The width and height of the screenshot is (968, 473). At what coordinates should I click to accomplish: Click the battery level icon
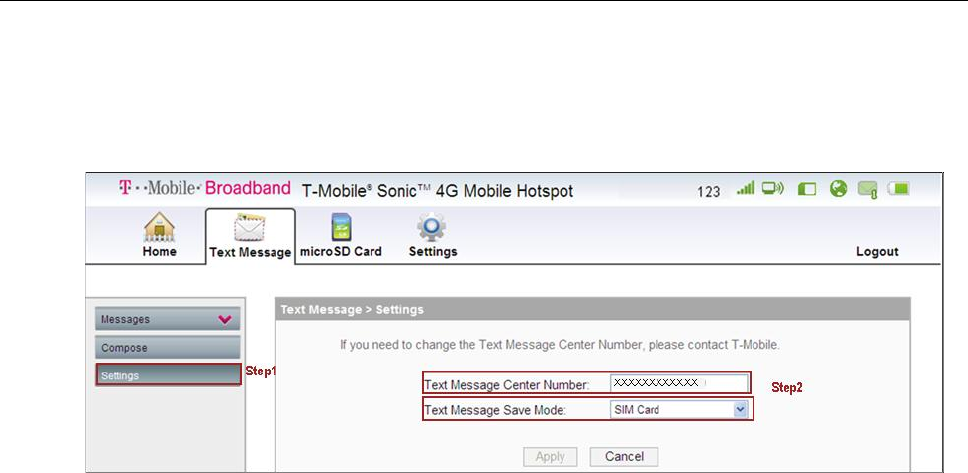899,188
